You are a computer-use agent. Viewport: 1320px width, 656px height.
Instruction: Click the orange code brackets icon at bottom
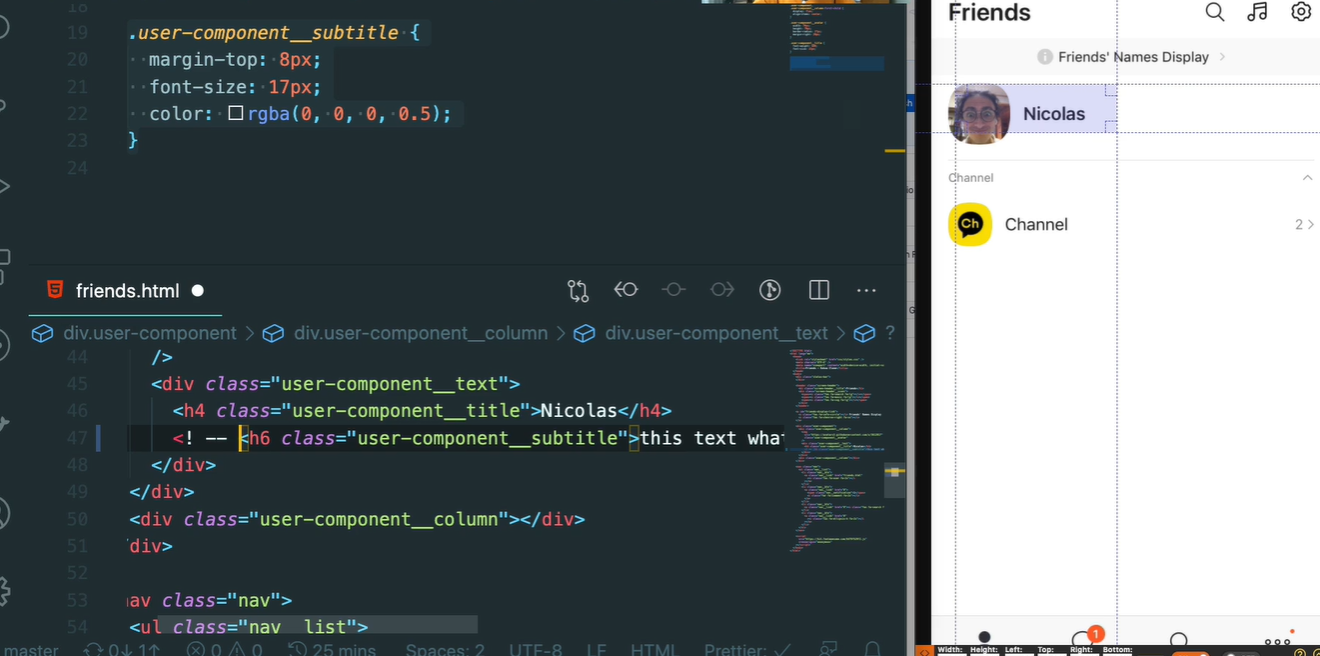[924, 651]
